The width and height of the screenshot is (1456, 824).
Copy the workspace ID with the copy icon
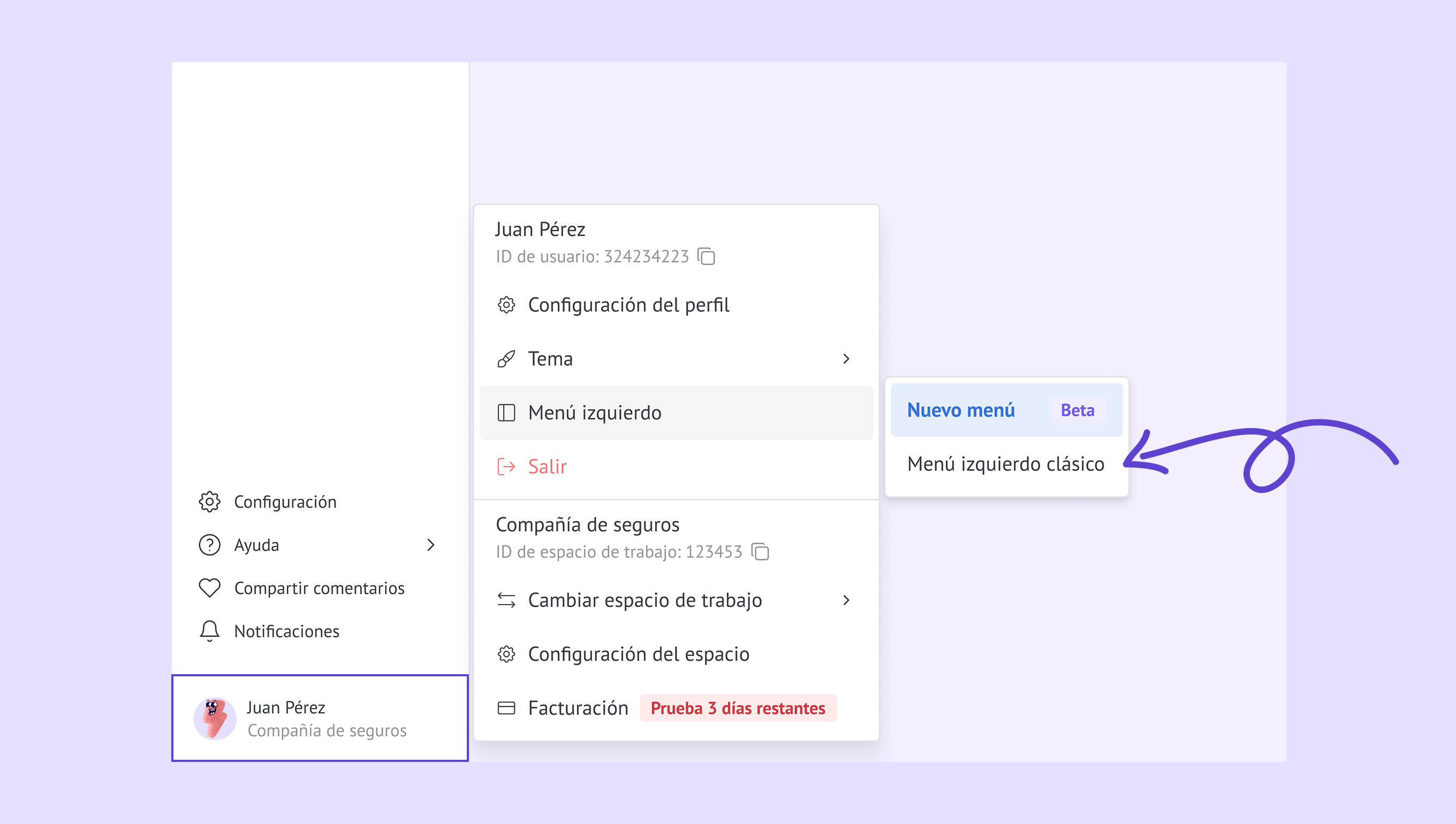pyautogui.click(x=760, y=551)
